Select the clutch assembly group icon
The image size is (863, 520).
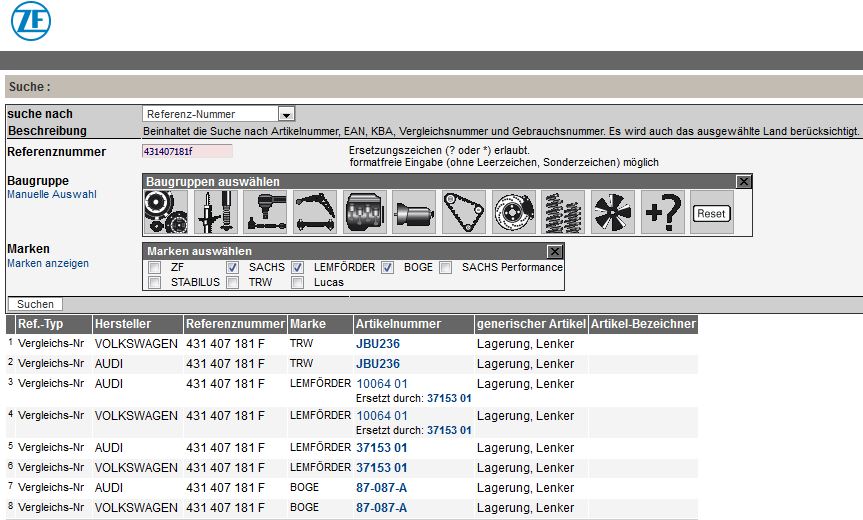point(167,213)
